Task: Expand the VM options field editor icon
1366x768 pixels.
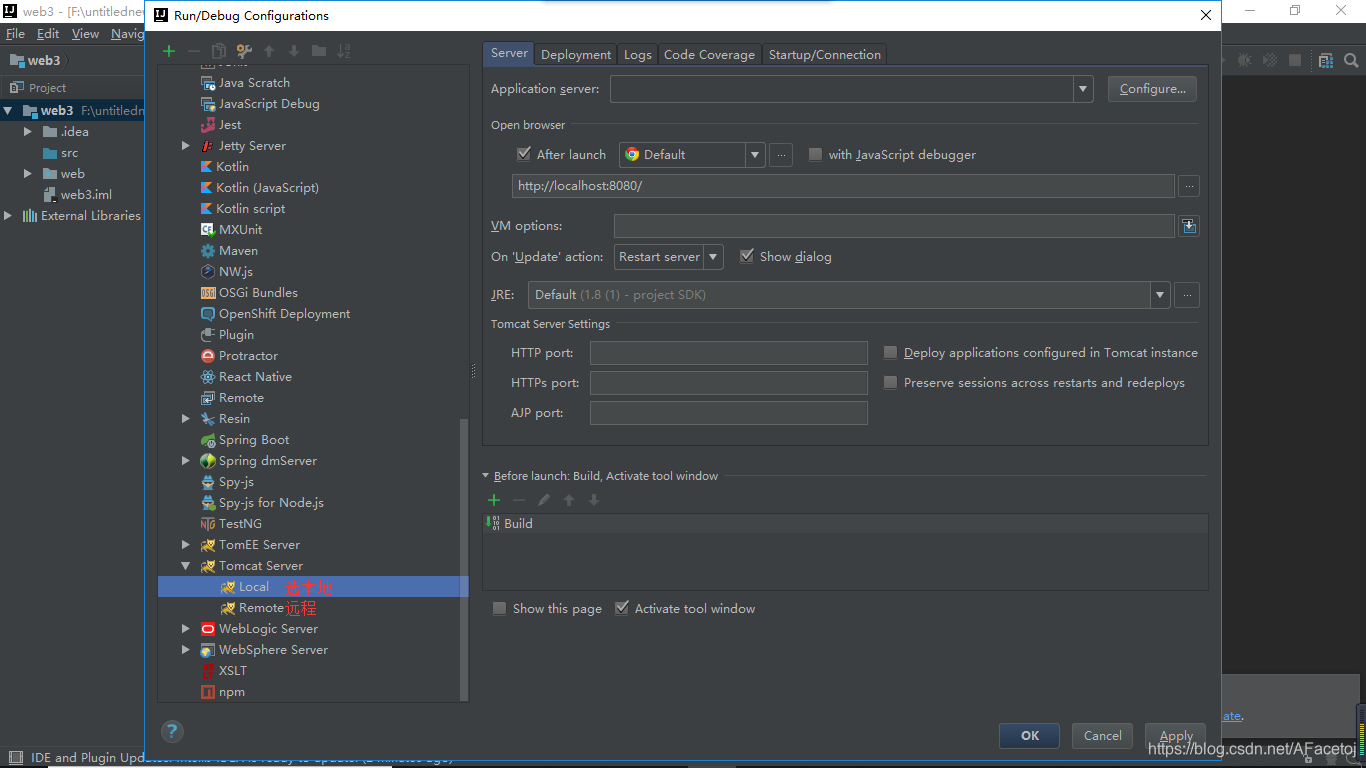Action: point(1188,226)
